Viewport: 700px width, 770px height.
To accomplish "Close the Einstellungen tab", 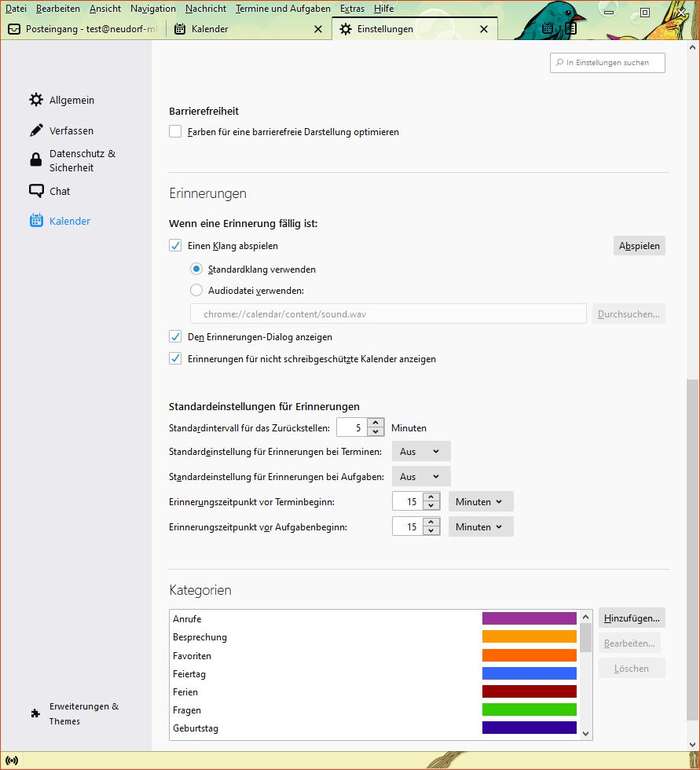I will [483, 29].
